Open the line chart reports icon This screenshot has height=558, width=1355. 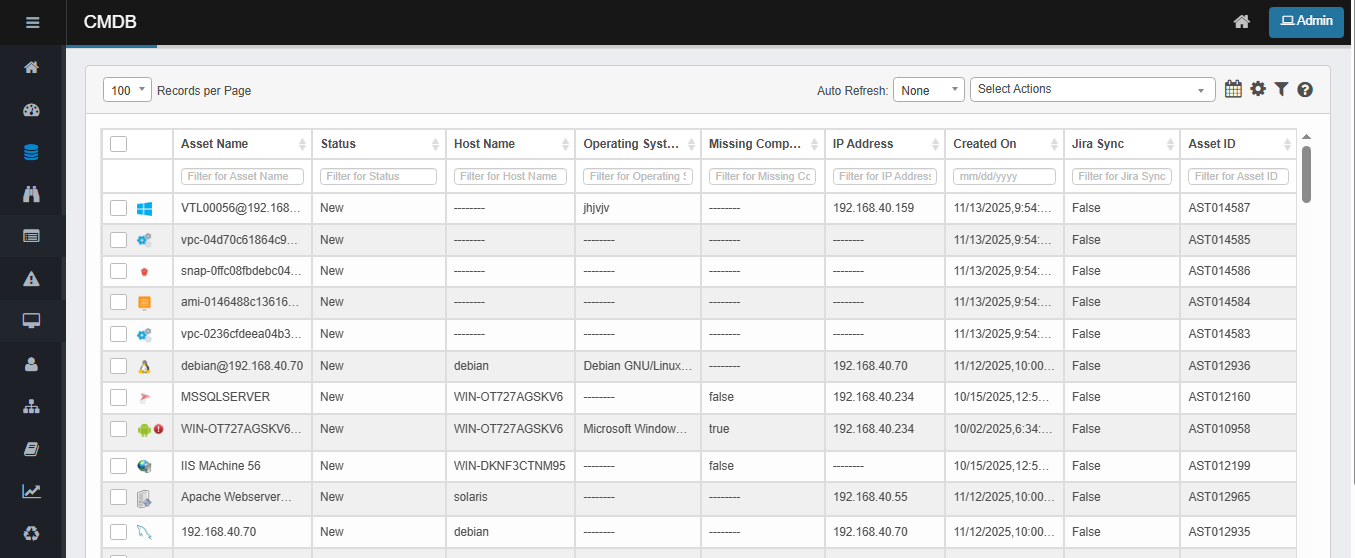click(31, 491)
